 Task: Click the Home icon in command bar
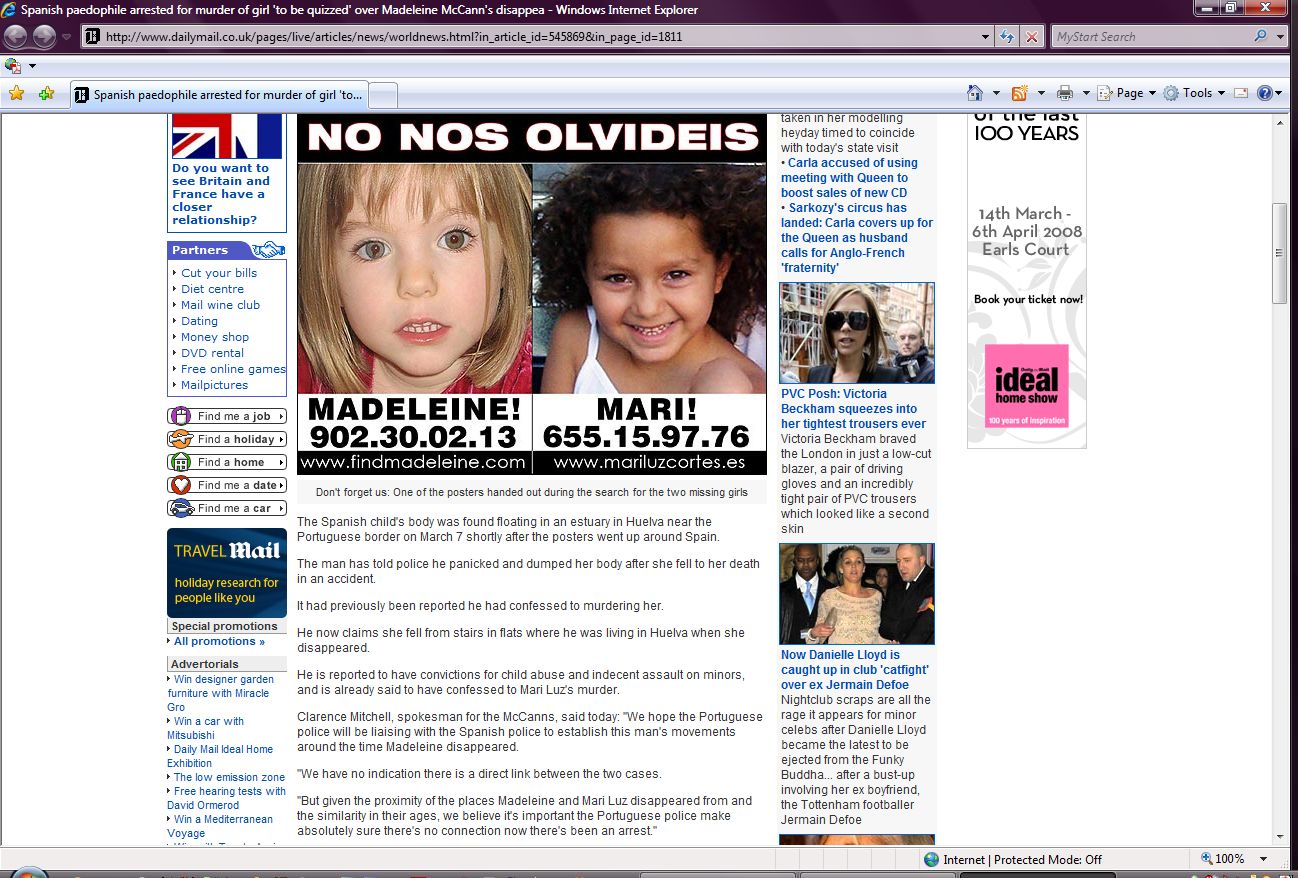975,93
